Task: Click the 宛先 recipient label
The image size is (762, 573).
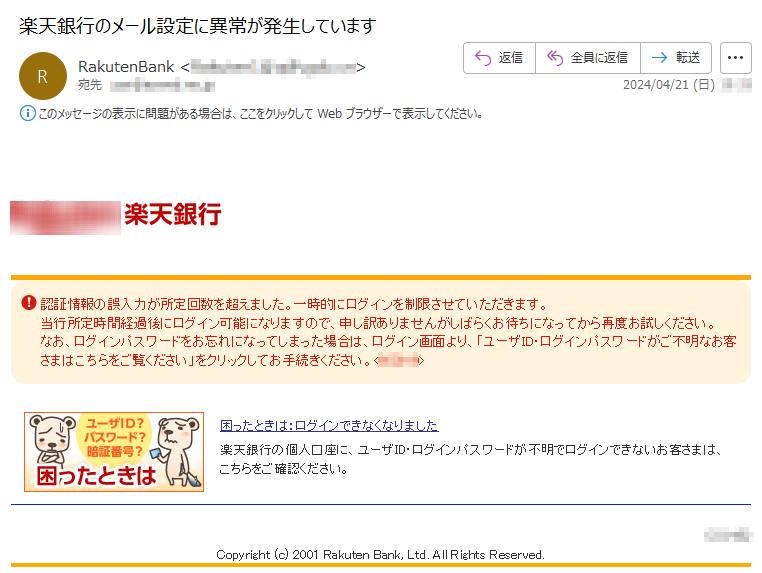Action: pos(90,85)
